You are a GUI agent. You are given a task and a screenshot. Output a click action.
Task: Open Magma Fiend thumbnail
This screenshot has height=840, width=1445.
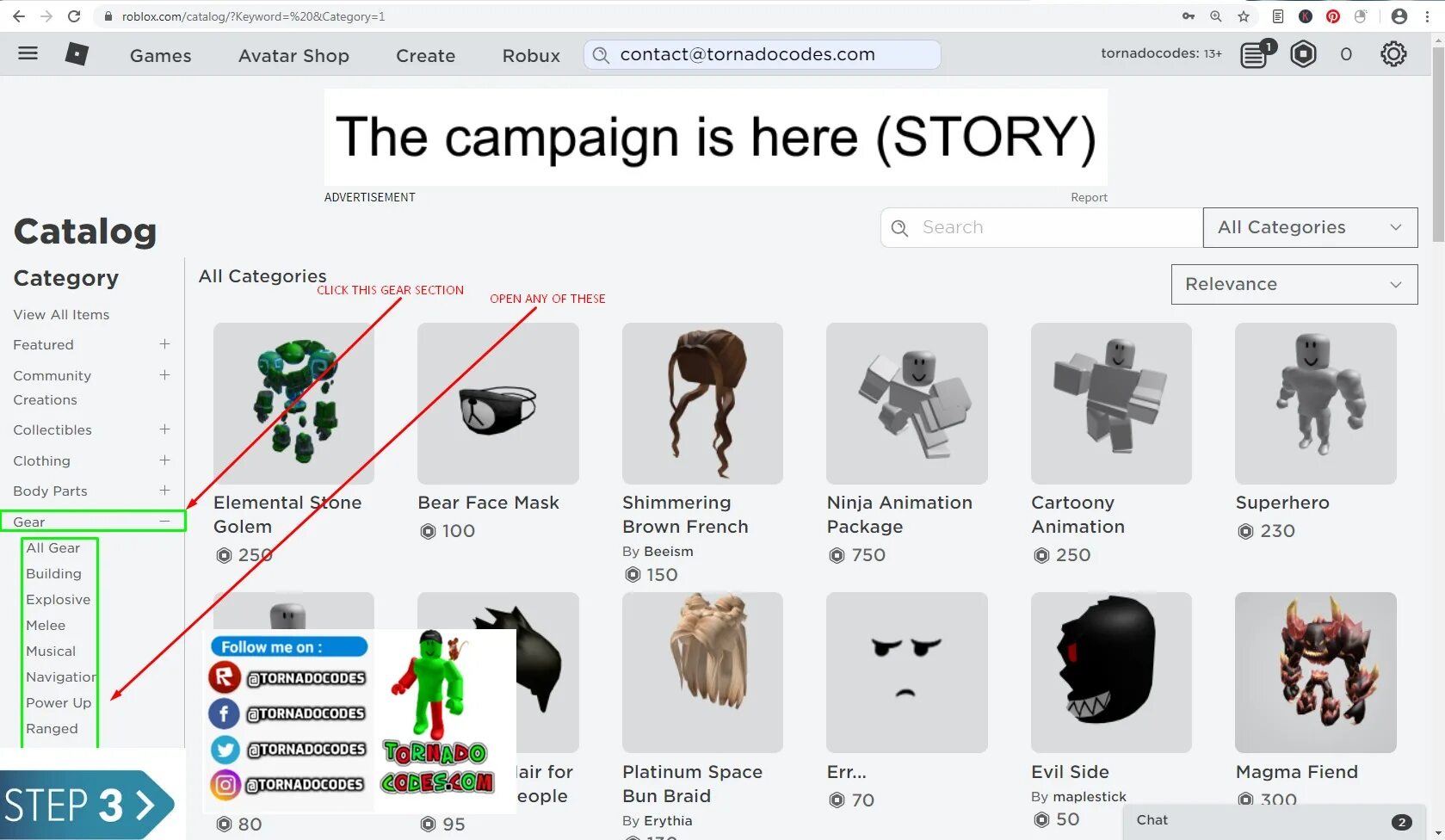point(1315,672)
